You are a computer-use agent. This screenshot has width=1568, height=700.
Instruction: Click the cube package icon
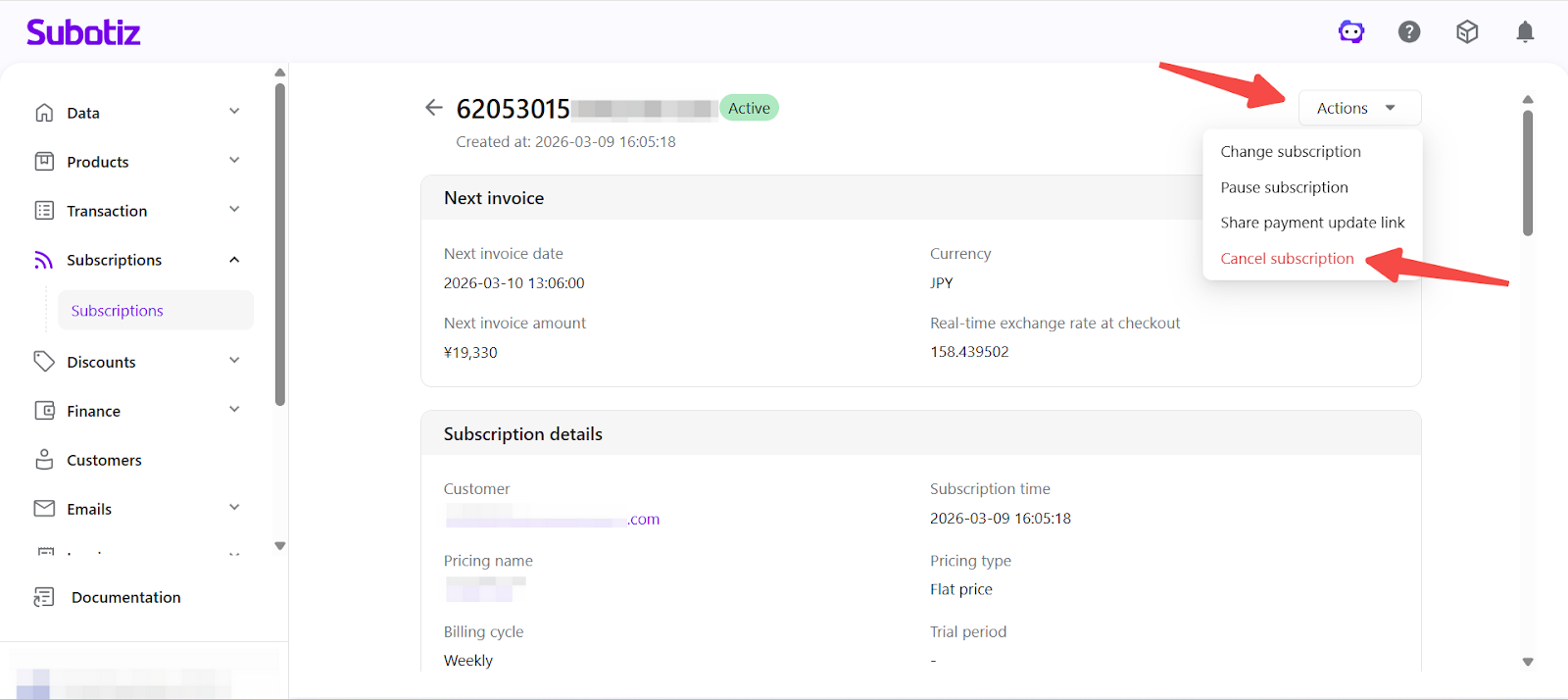1467,32
